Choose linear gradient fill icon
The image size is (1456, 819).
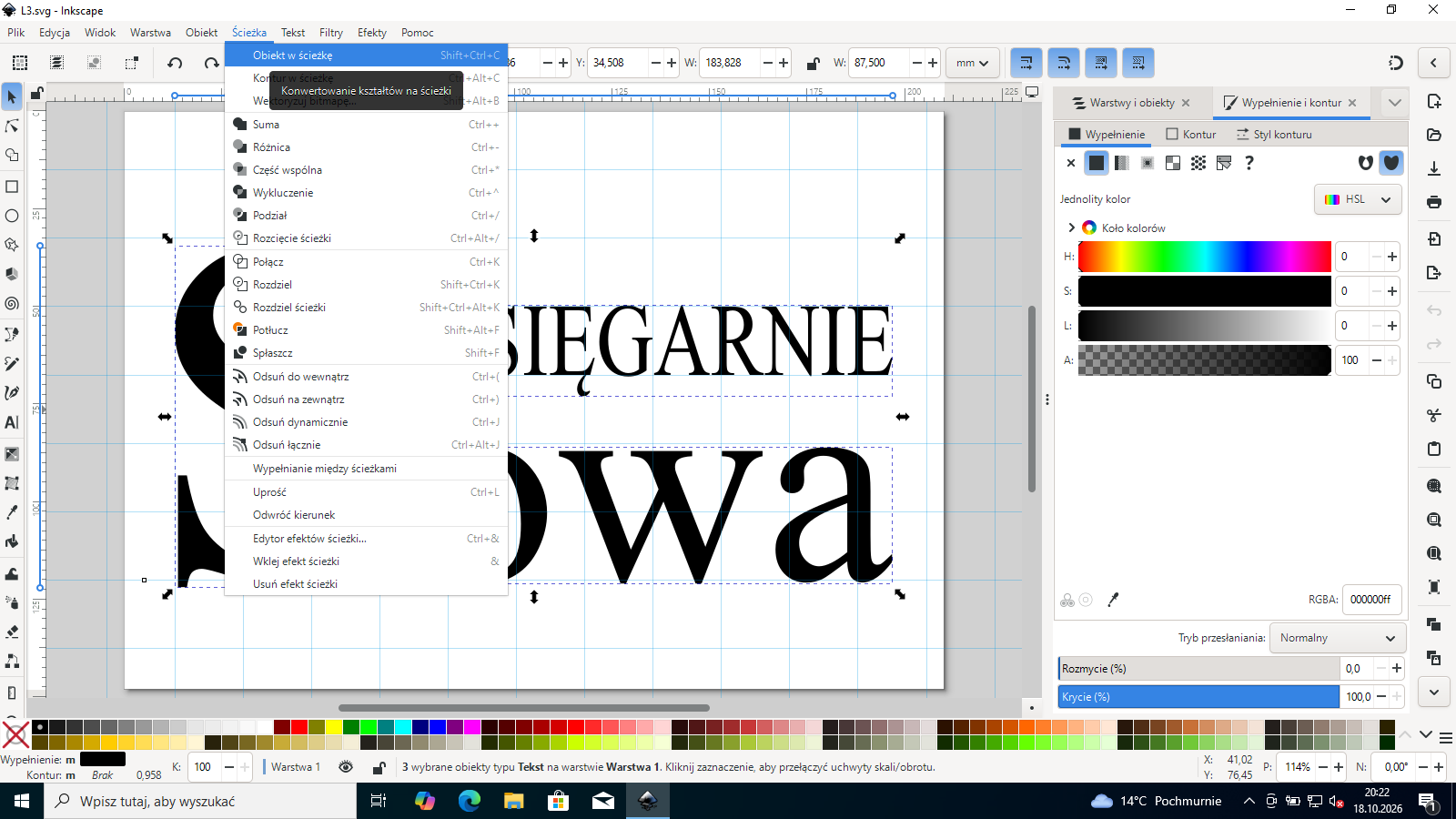1122,163
